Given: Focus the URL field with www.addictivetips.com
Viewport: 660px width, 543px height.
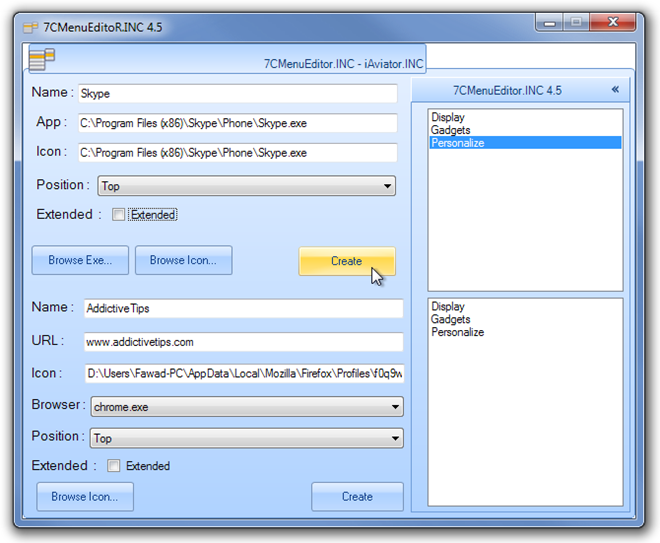Looking at the screenshot, I should pyautogui.click(x=244, y=342).
